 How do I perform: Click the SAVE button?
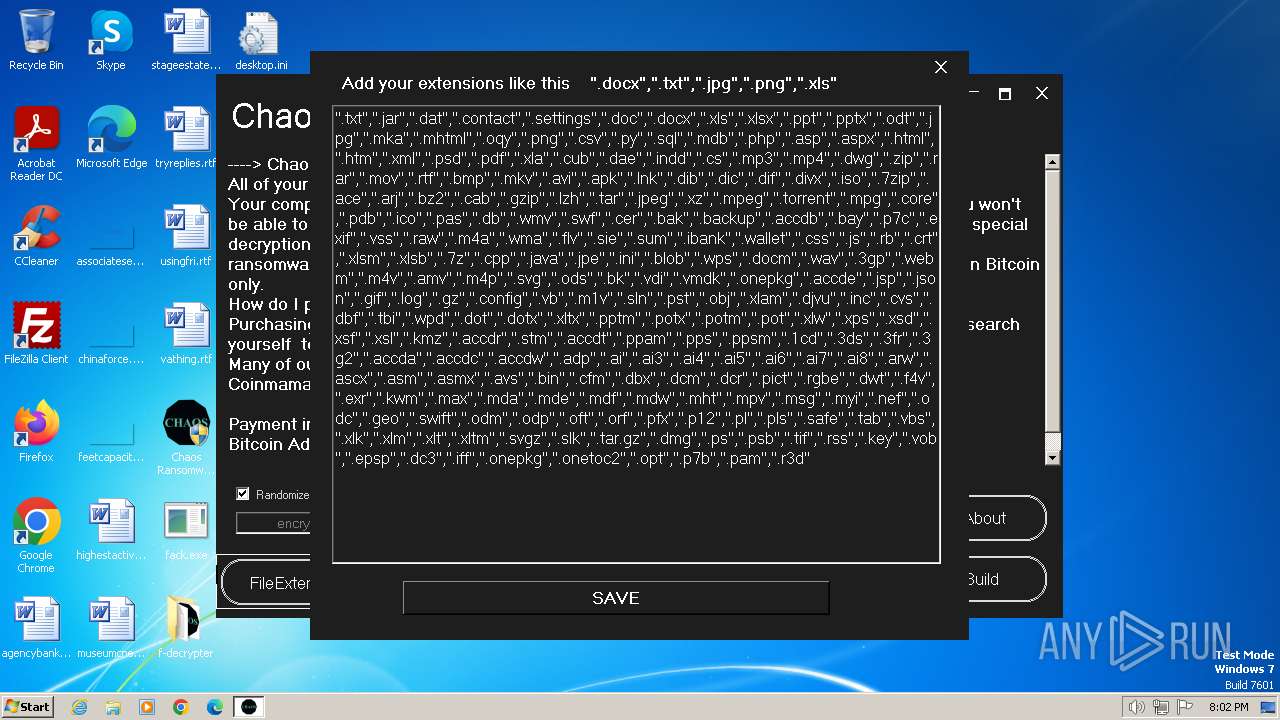click(x=616, y=598)
